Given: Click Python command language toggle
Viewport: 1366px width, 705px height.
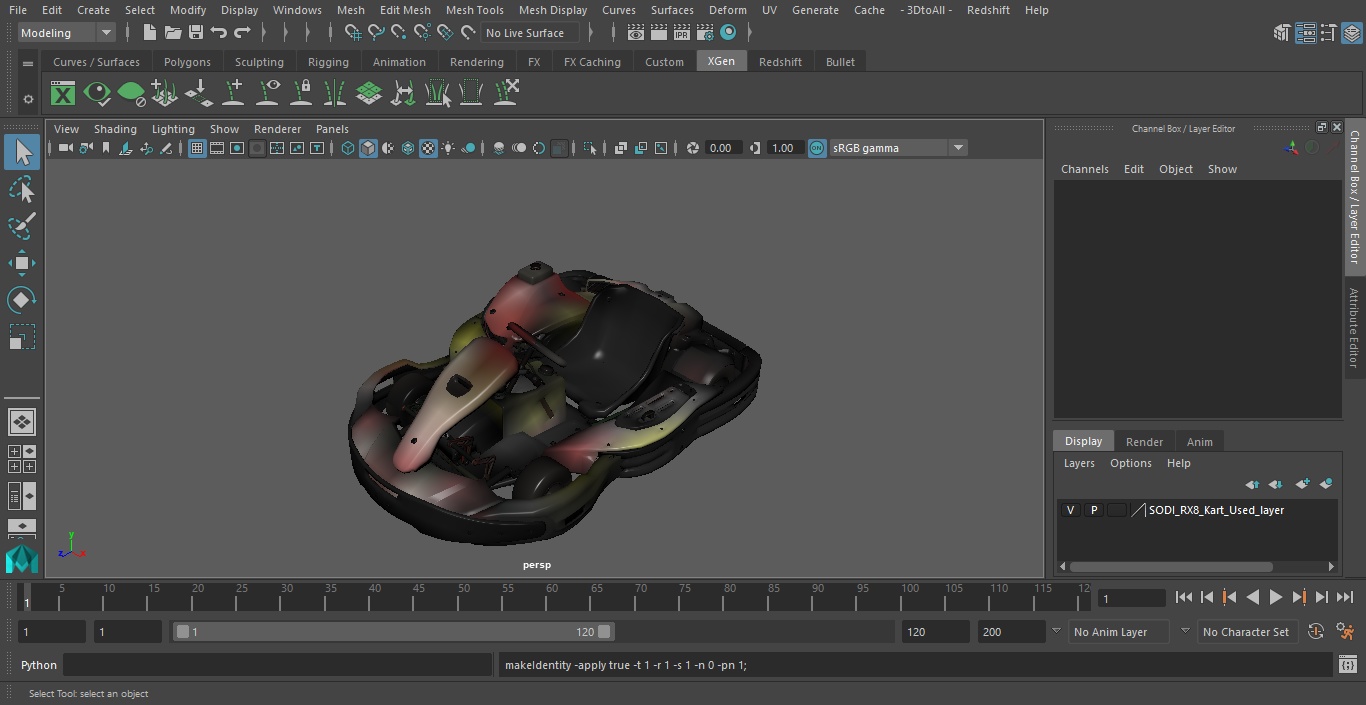Looking at the screenshot, I should point(39,665).
